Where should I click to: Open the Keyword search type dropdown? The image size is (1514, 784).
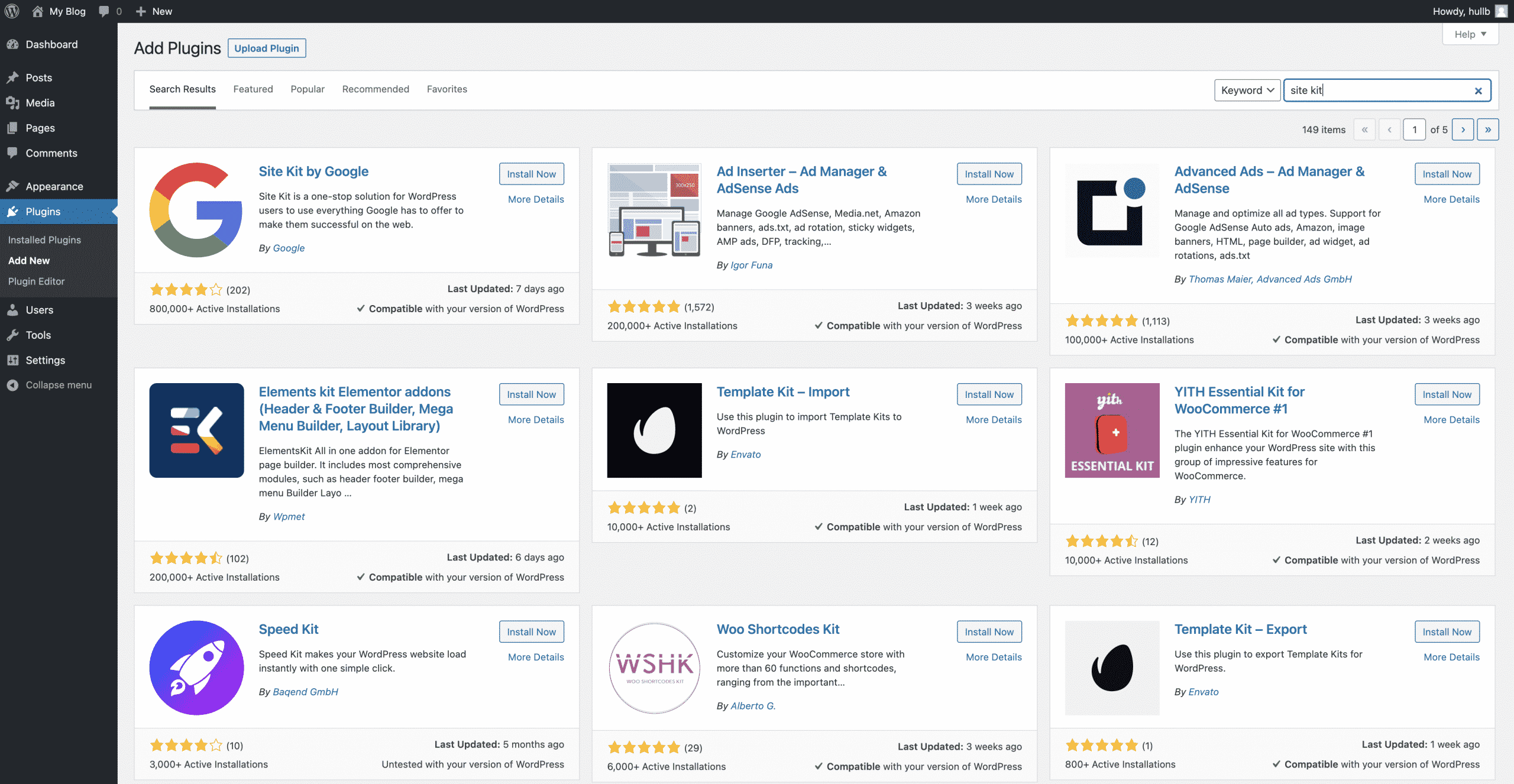click(x=1247, y=90)
